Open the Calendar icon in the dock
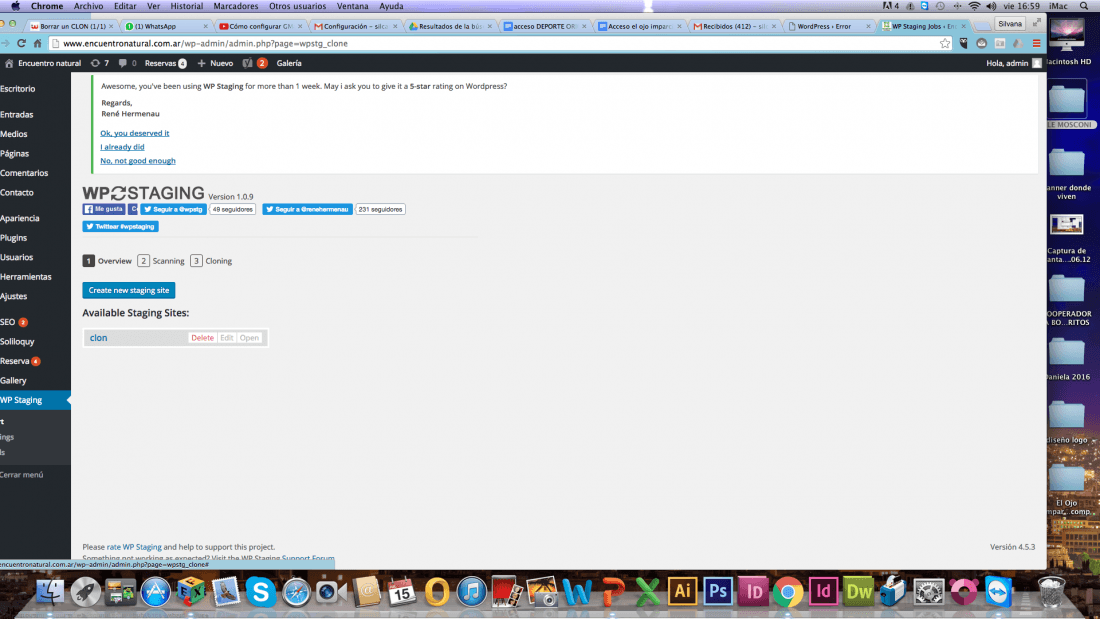Screen dimensions: 1100x619 click(401, 592)
